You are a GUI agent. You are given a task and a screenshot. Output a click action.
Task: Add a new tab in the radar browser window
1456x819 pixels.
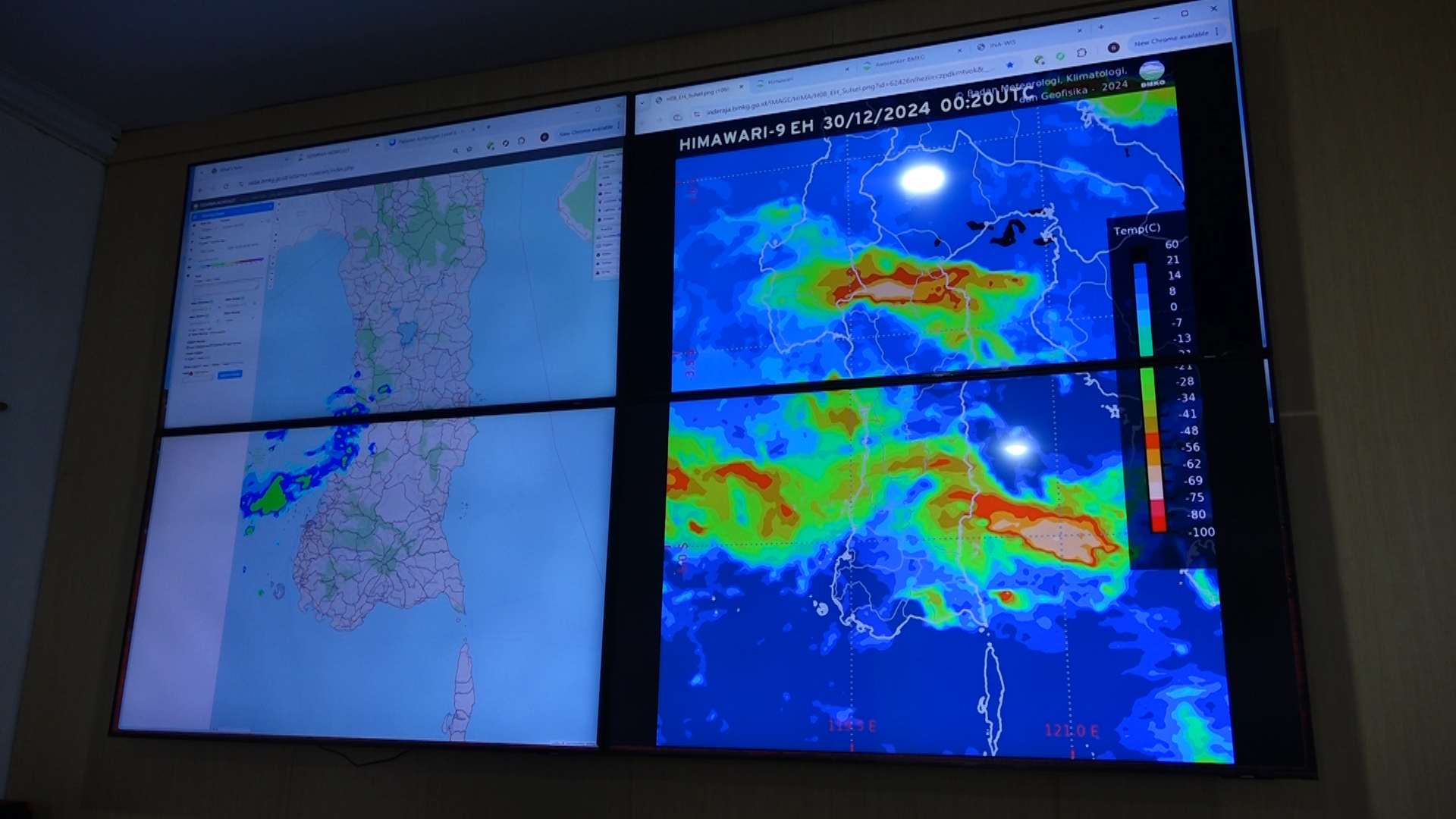click(x=488, y=127)
